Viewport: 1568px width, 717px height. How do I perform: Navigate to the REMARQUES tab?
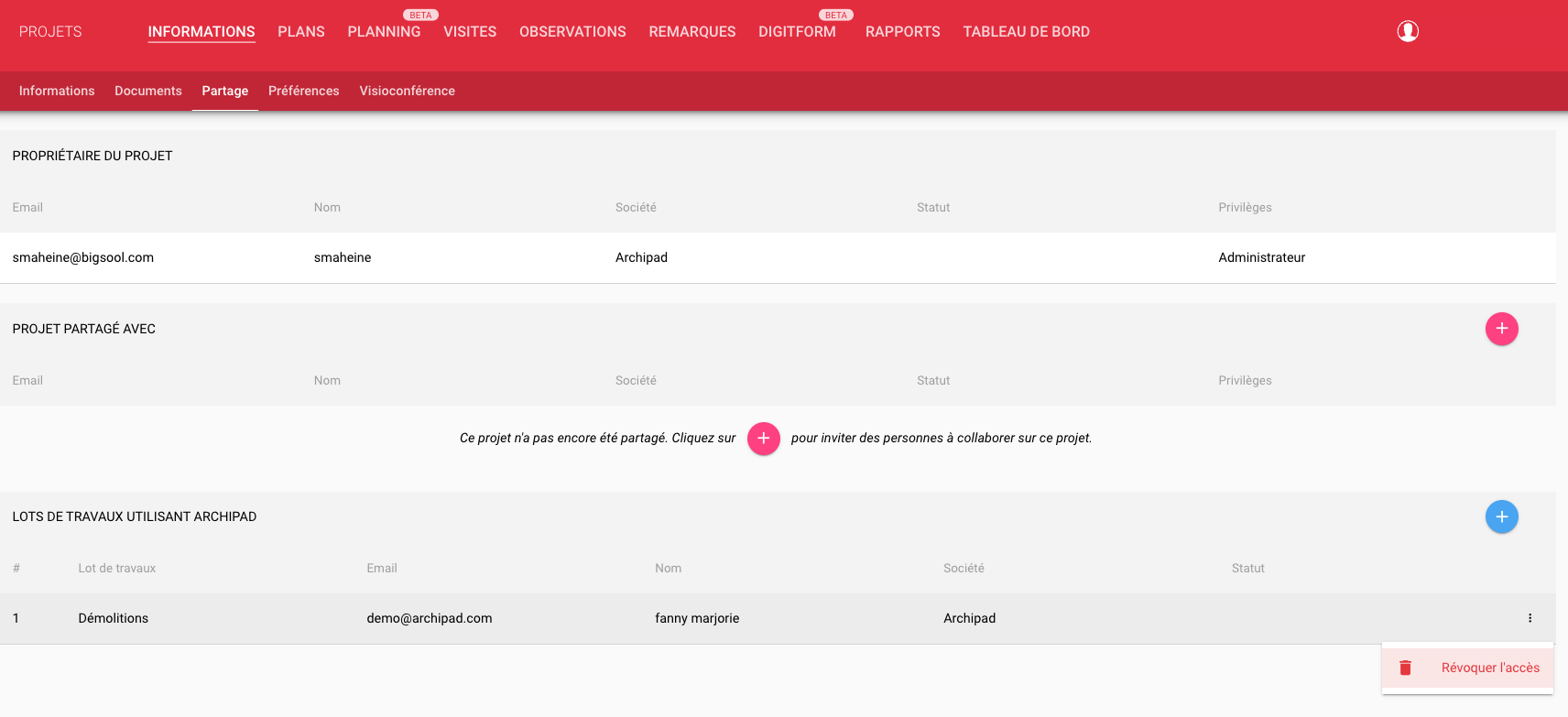pos(692,32)
